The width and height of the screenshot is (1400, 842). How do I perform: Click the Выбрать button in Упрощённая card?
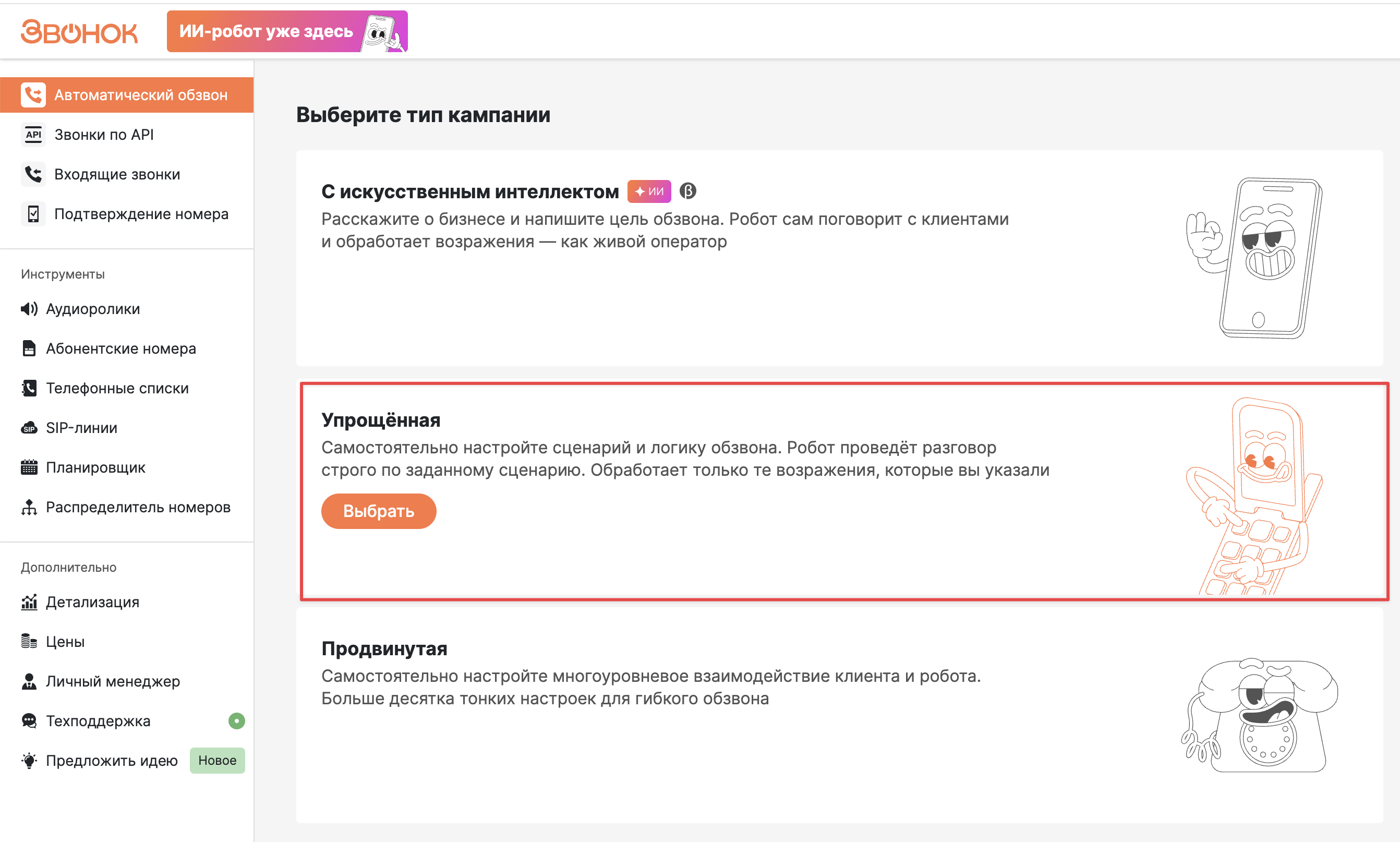[x=379, y=511]
